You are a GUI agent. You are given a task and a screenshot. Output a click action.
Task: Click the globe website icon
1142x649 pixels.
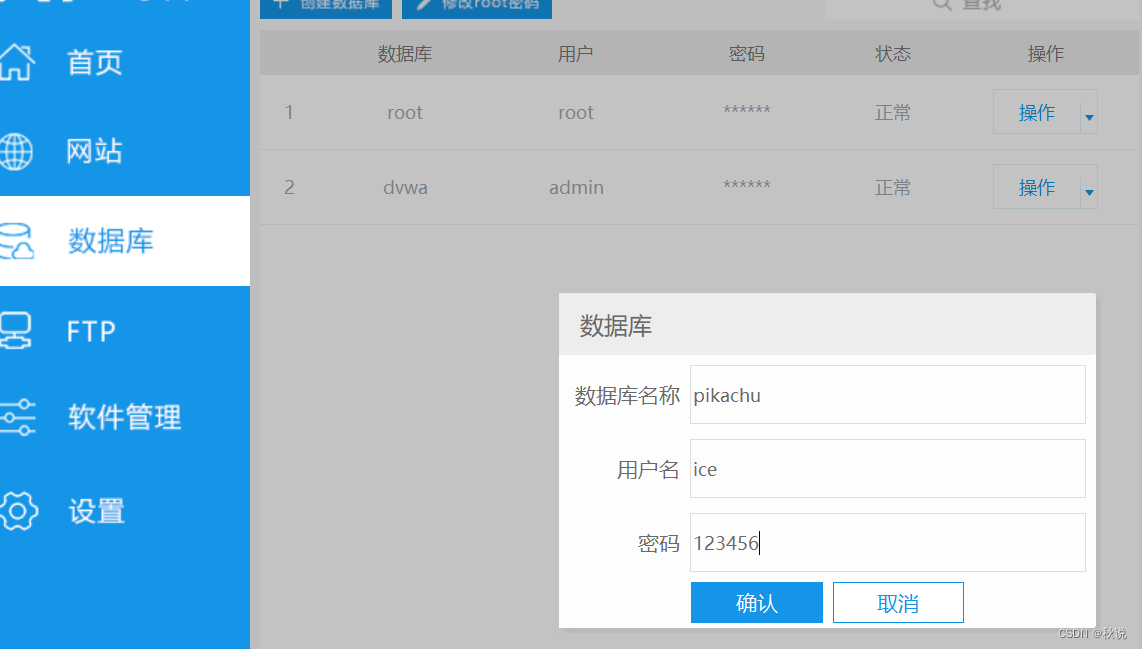(x=15, y=152)
